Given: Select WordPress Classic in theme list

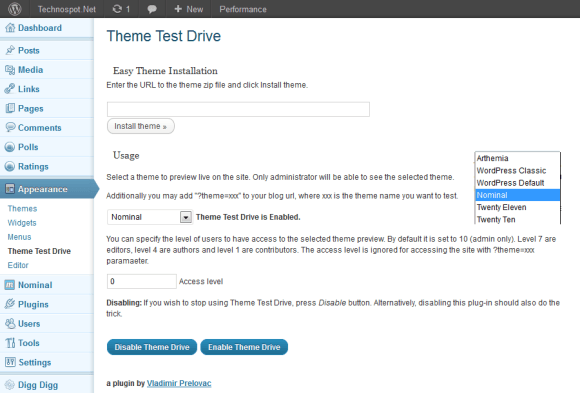Looking at the screenshot, I should pos(517,171).
